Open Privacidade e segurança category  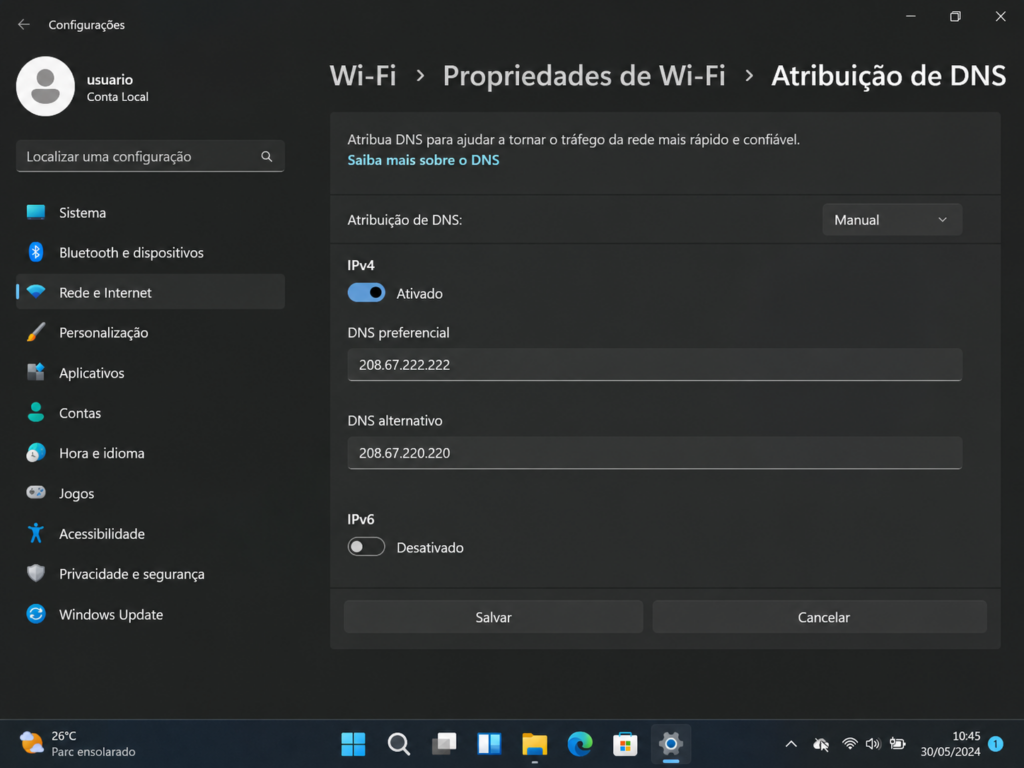point(150,573)
